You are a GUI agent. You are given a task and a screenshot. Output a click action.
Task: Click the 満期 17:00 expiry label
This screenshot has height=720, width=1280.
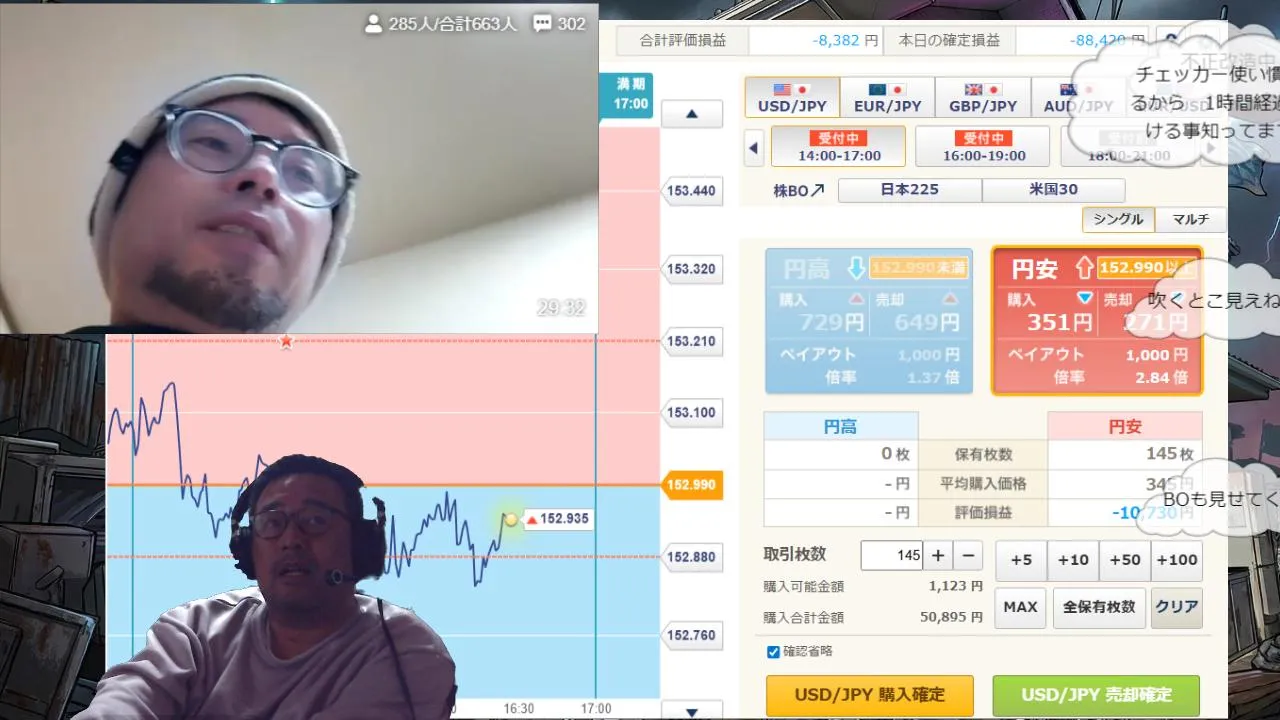click(630, 96)
